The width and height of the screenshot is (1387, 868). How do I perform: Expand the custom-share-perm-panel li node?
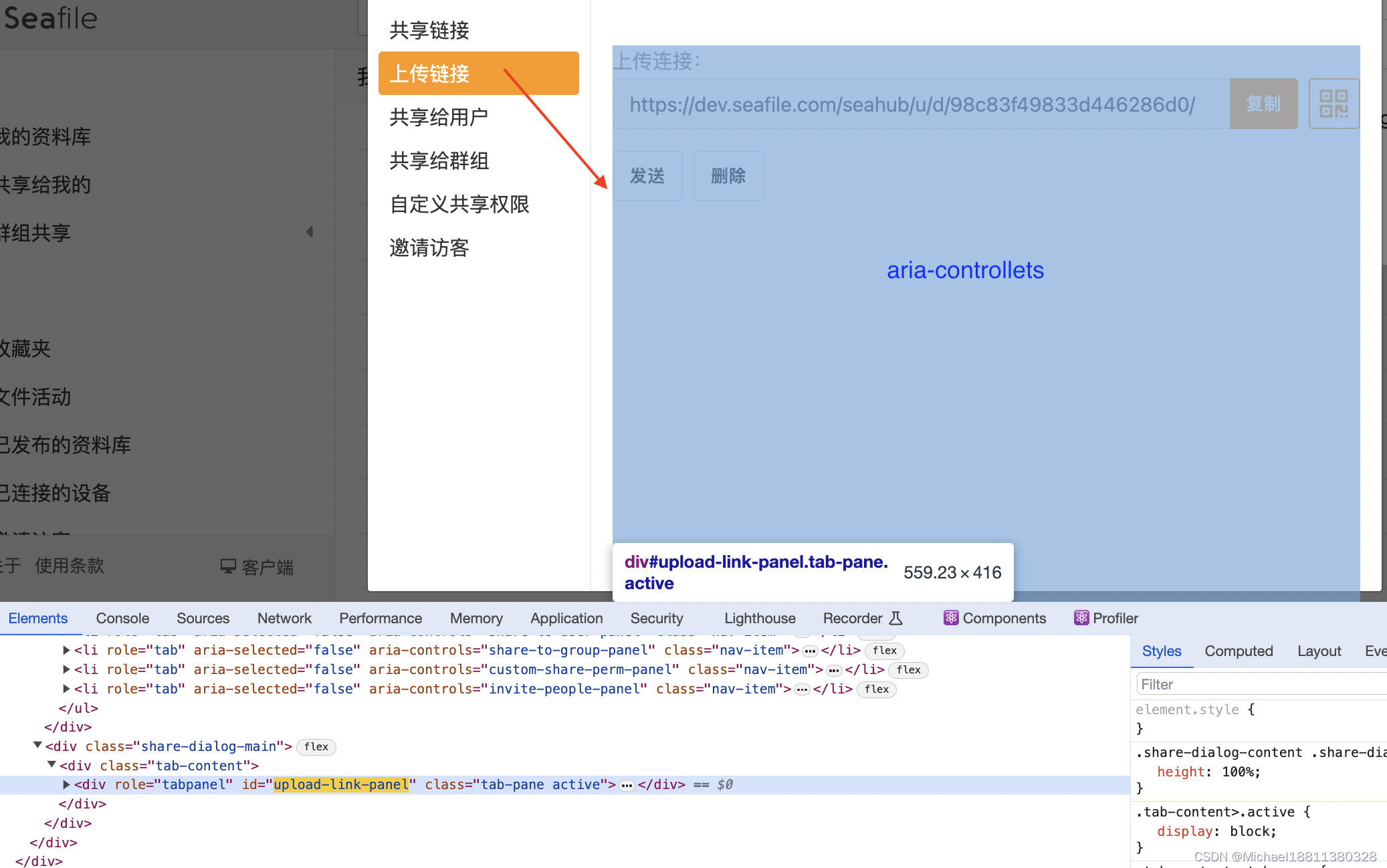[x=66, y=669]
